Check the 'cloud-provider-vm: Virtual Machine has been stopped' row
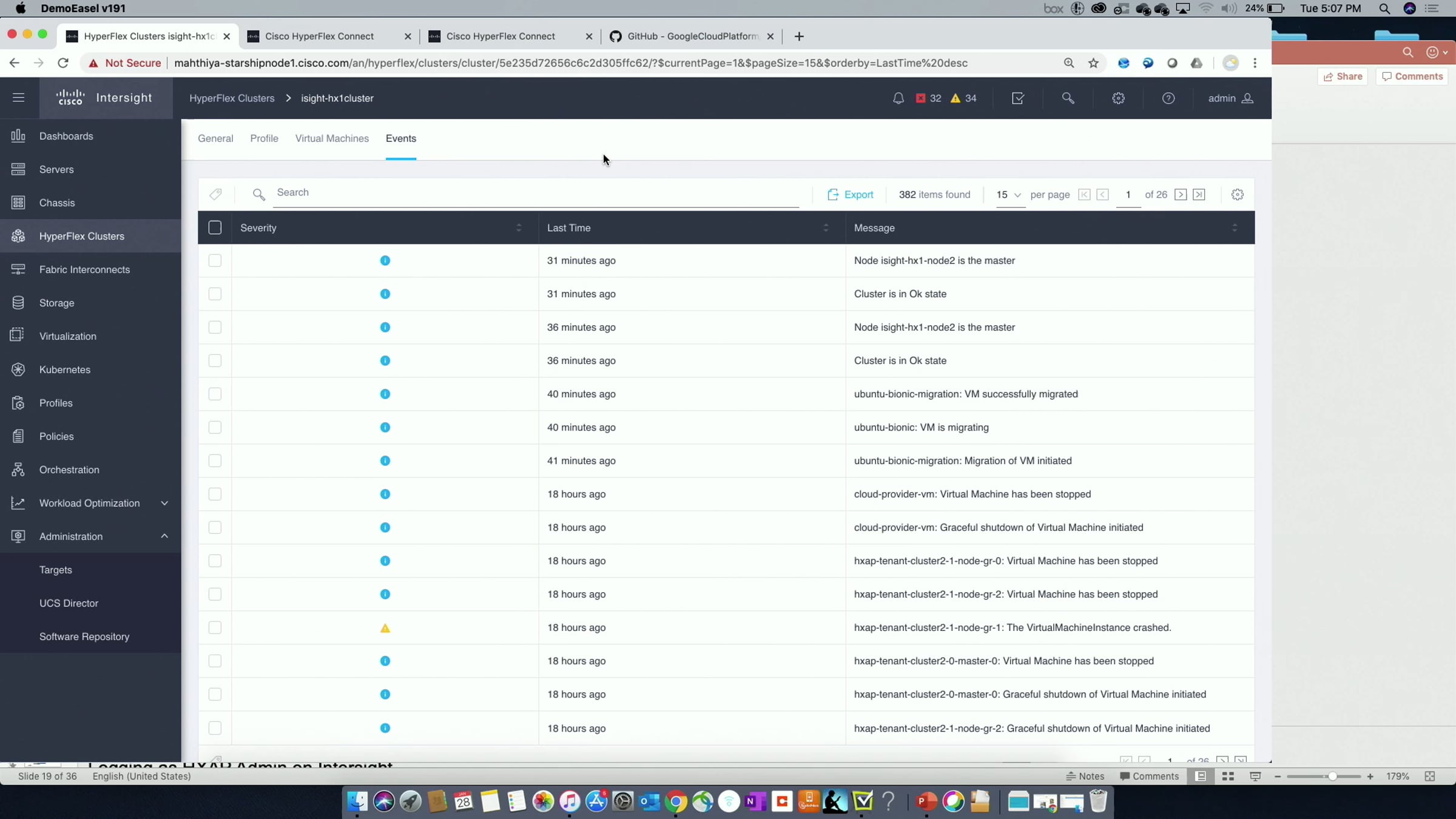This screenshot has height=819, width=1456. tap(215, 494)
